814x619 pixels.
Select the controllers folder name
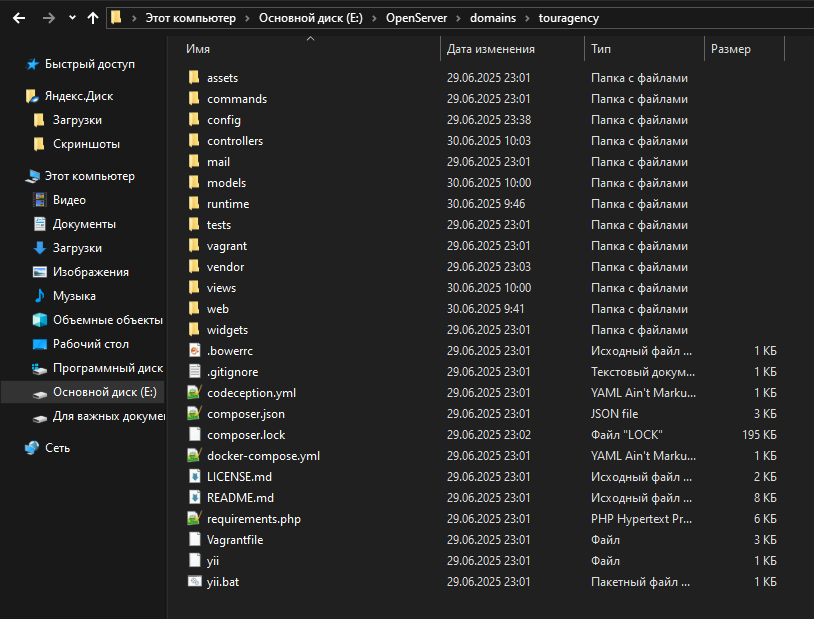coord(235,141)
